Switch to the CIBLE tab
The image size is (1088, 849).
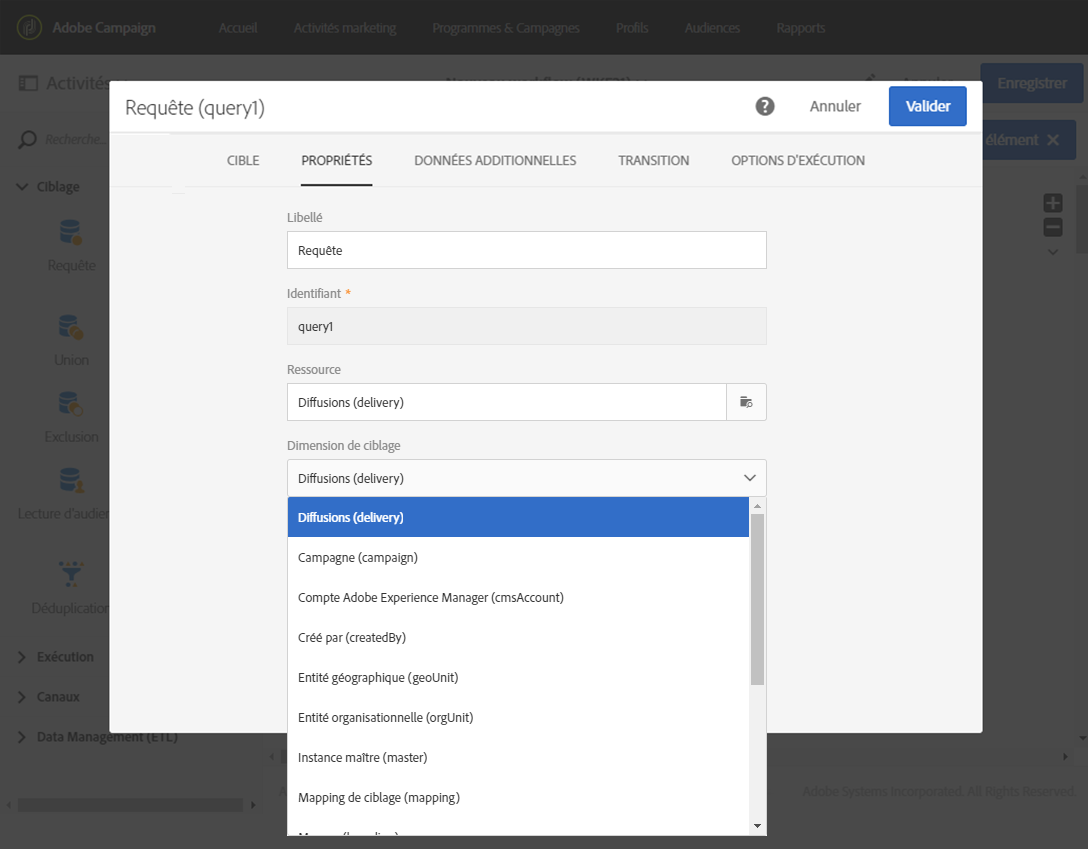tap(243, 160)
